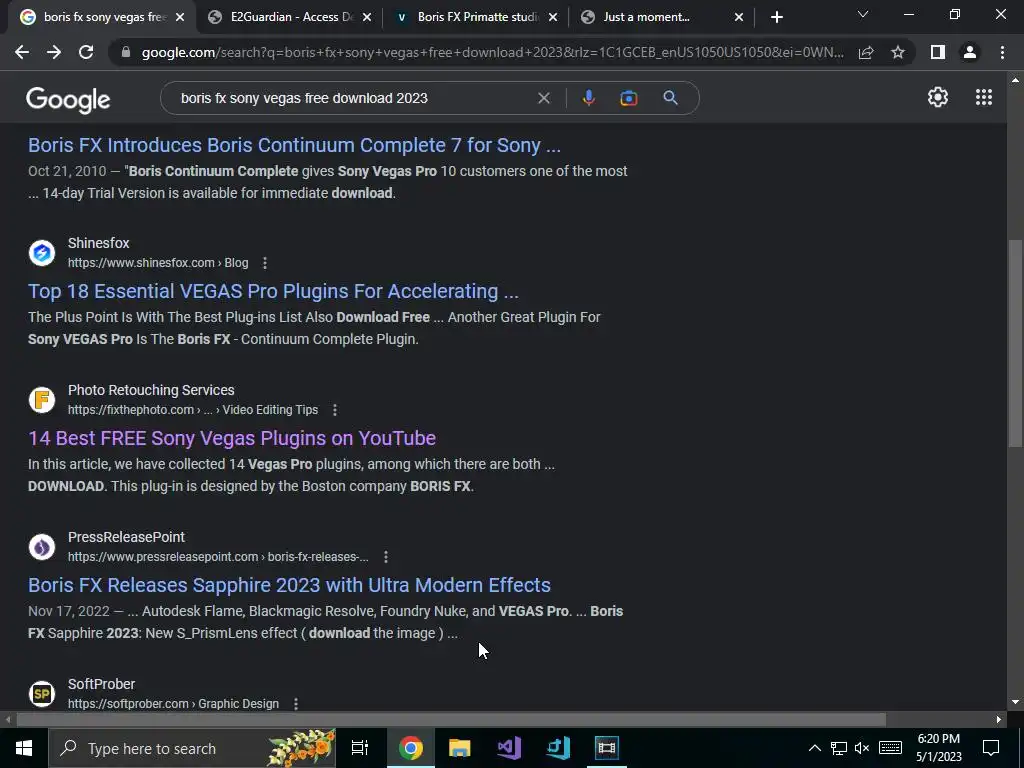The image size is (1024, 768).
Task: Click the Photo Retouching Services favicon
Action: [x=42, y=400]
